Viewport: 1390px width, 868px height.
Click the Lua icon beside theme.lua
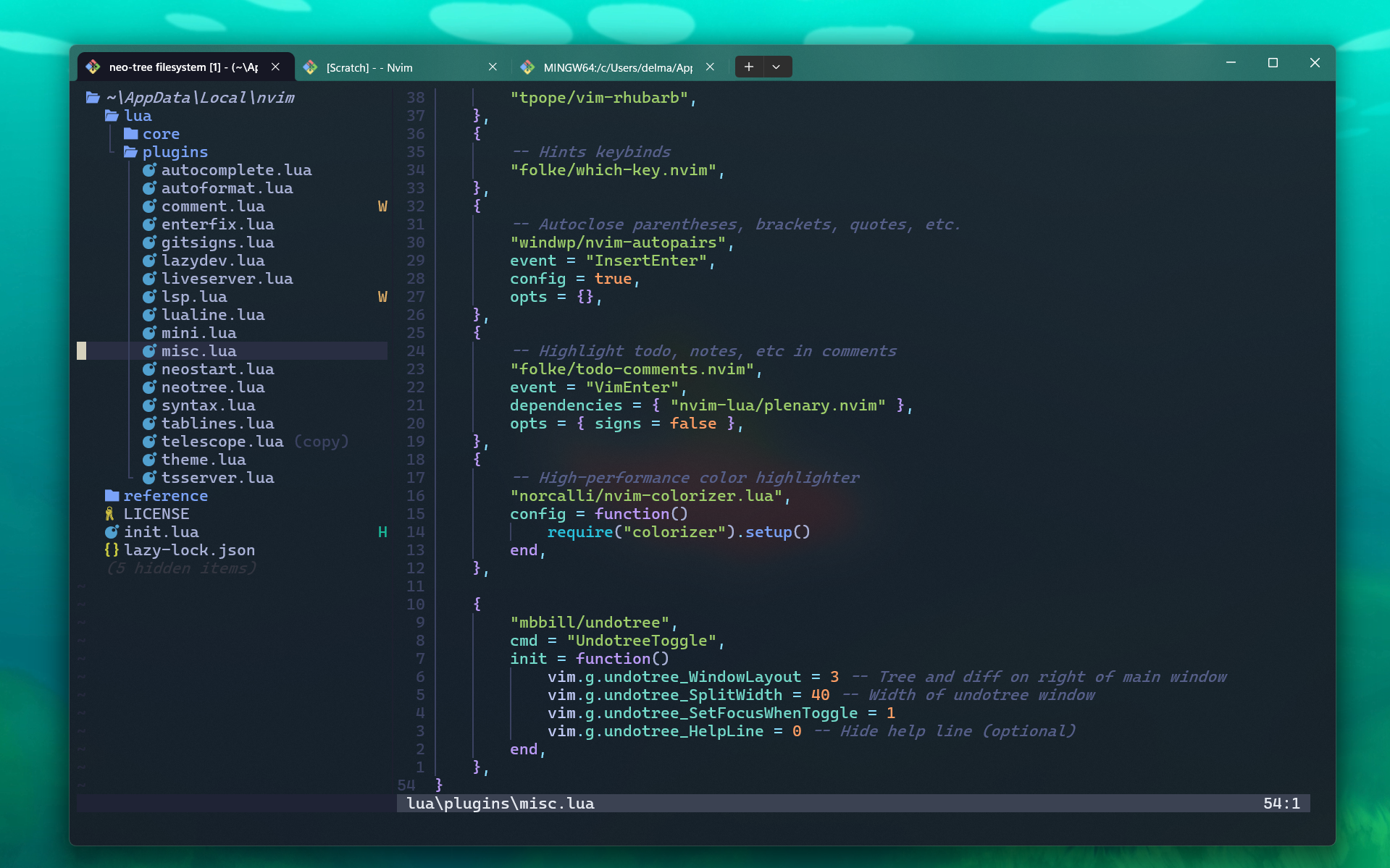click(150, 460)
